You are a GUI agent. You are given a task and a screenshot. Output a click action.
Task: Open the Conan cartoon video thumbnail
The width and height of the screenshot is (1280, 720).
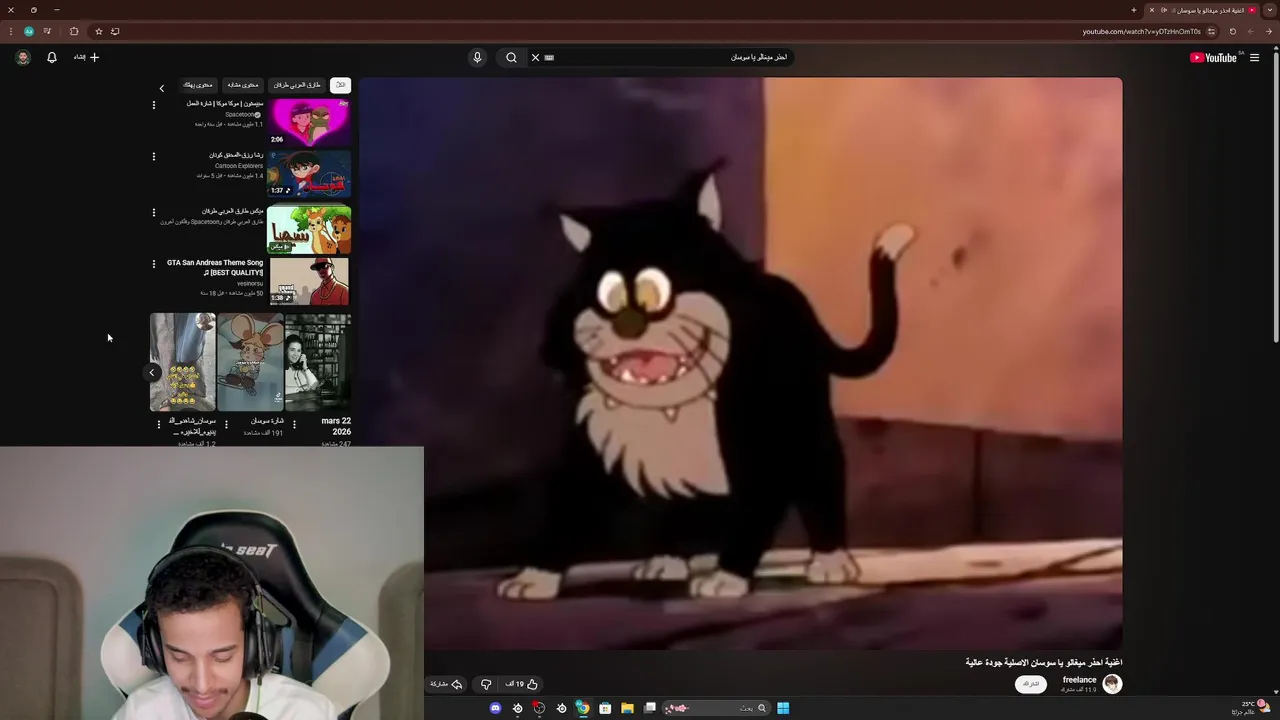point(309,174)
